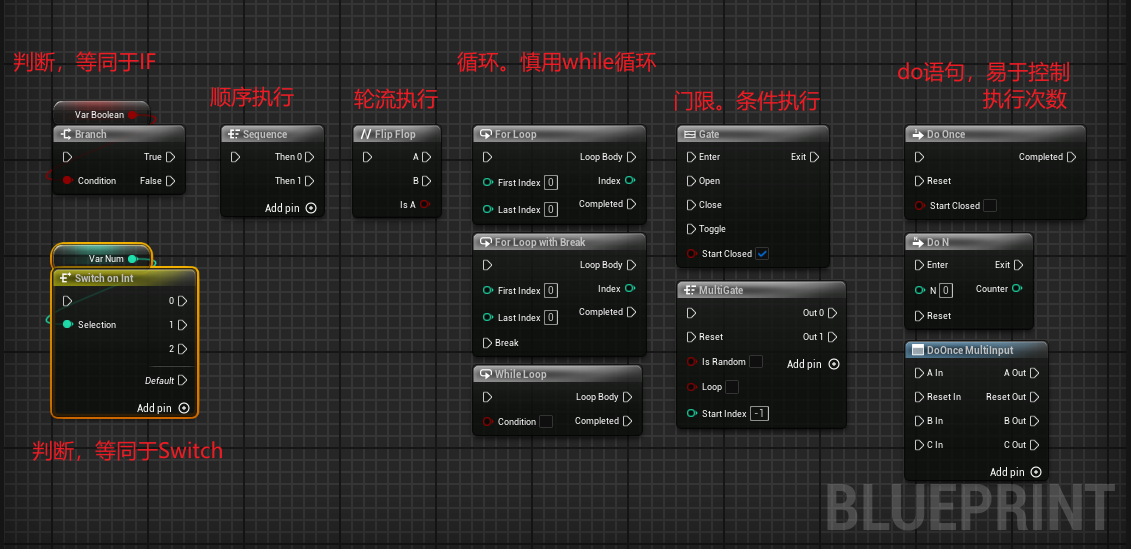This screenshot has height=549, width=1131.
Task: Click the Do N node N value field
Action: pyautogui.click(x=946, y=290)
